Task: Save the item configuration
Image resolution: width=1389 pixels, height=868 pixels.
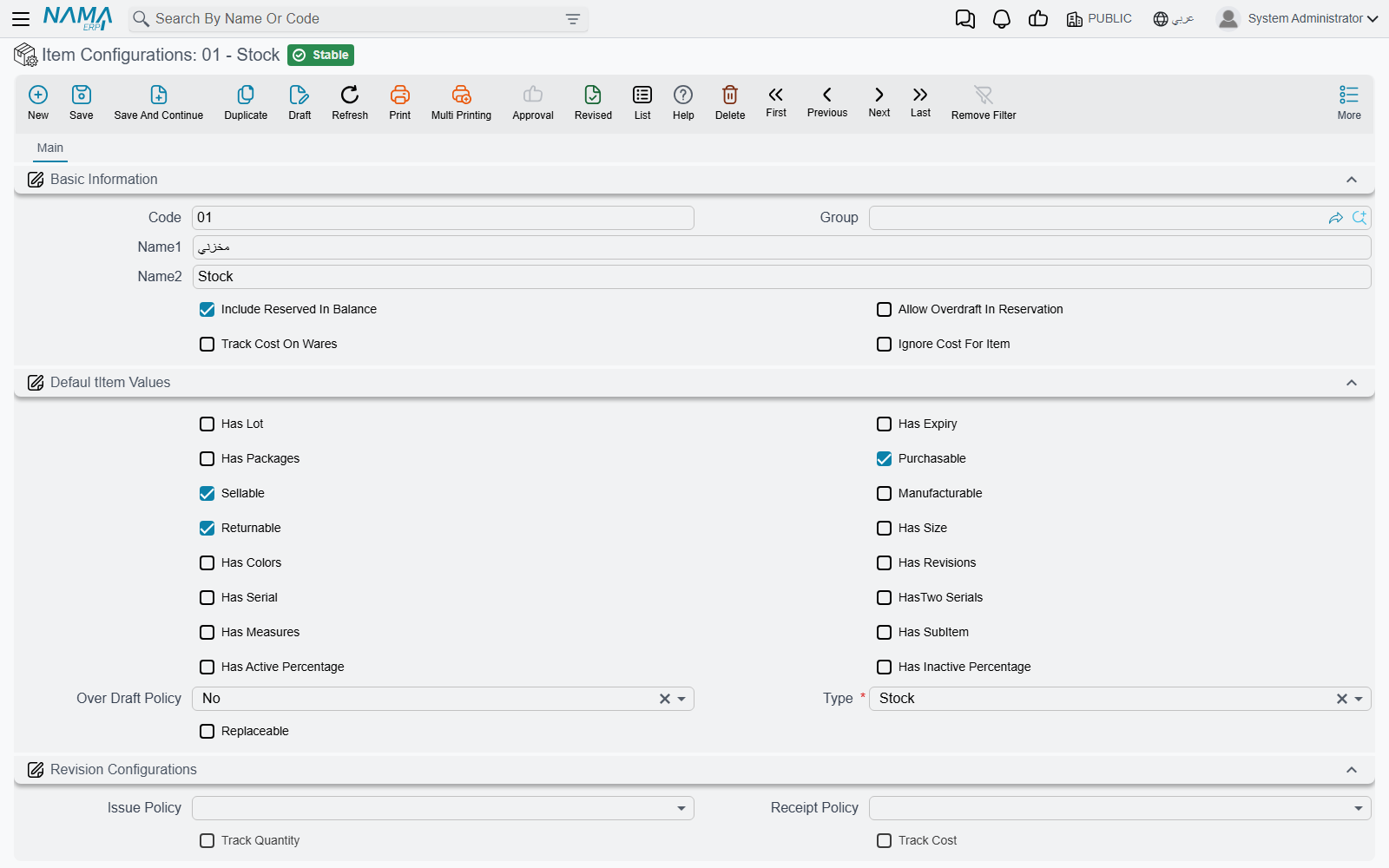Action: click(x=82, y=102)
